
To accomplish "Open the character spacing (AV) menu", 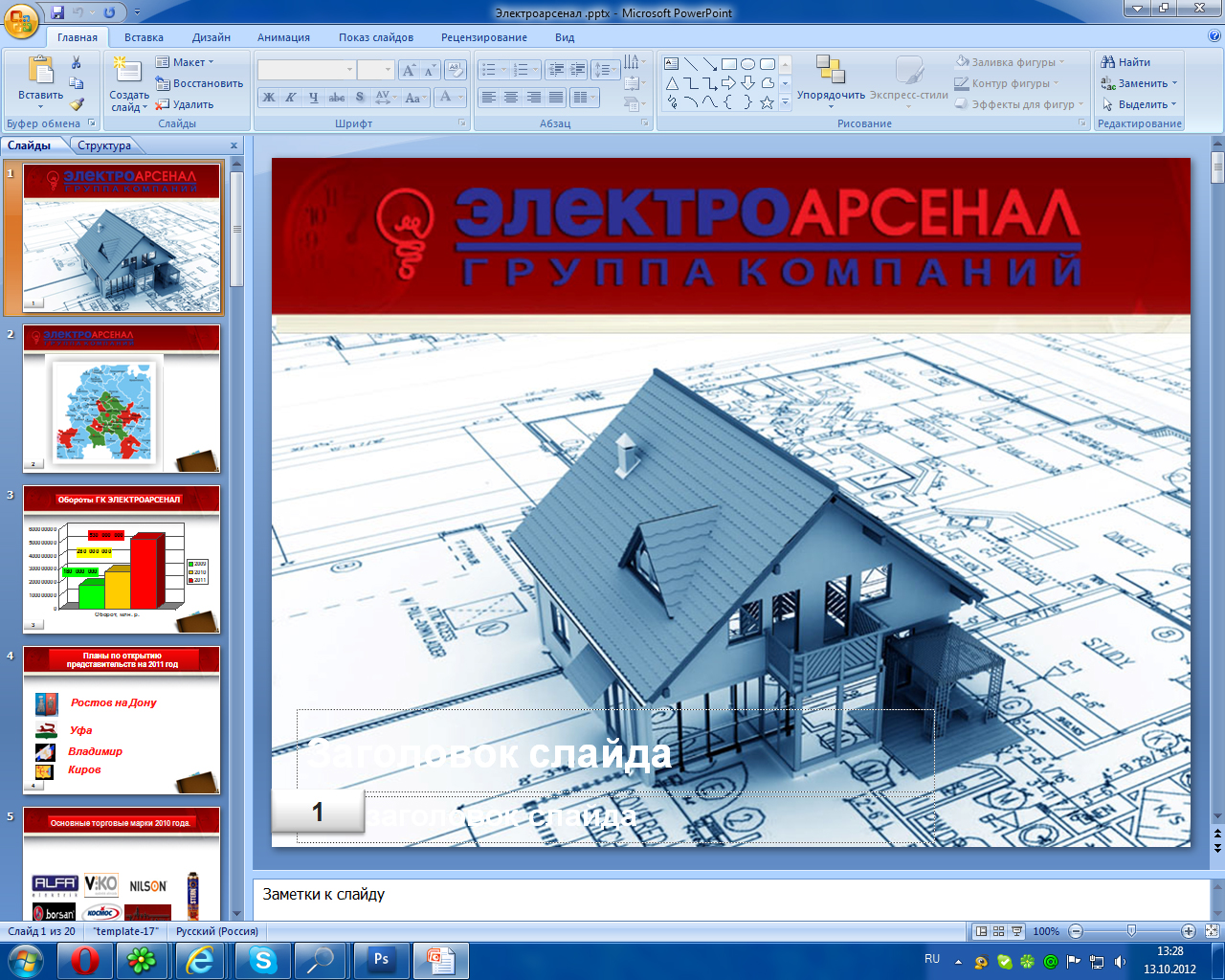I will point(385,97).
